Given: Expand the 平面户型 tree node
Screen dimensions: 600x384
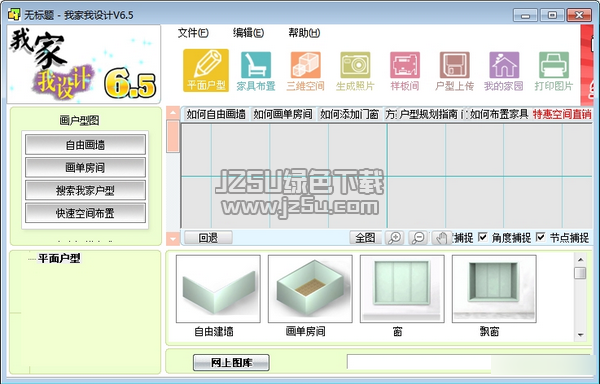Looking at the screenshot, I should pos(59,259).
